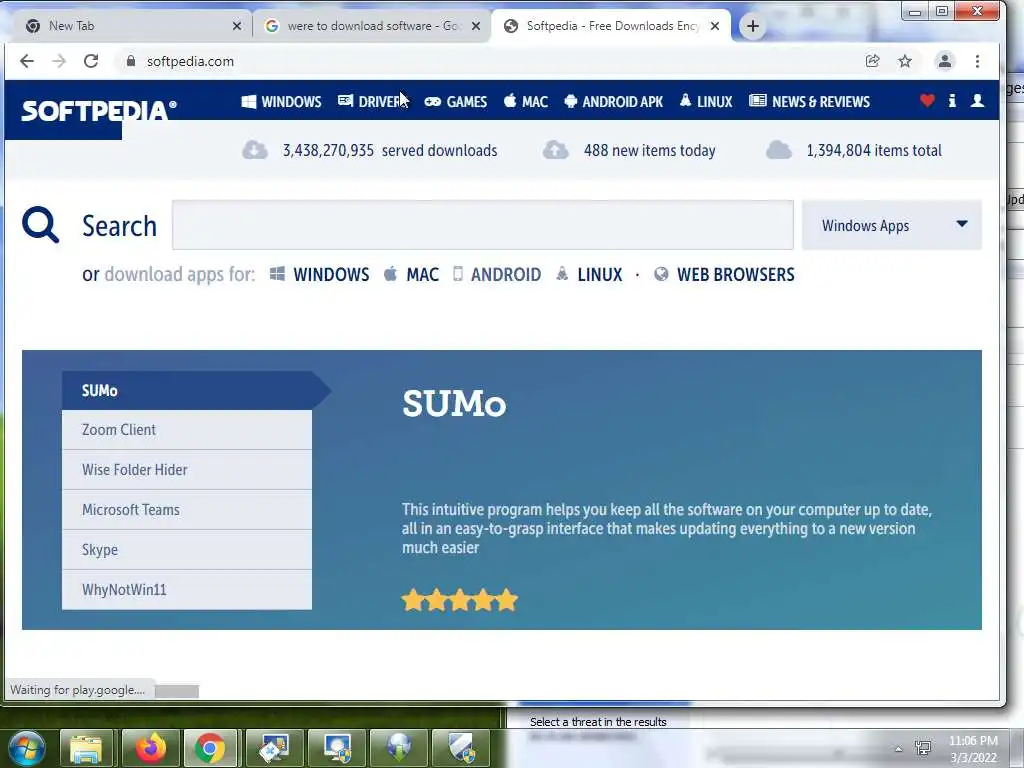Open GAMES in the top navigation bar
This screenshot has height=768, width=1024.
point(456,102)
